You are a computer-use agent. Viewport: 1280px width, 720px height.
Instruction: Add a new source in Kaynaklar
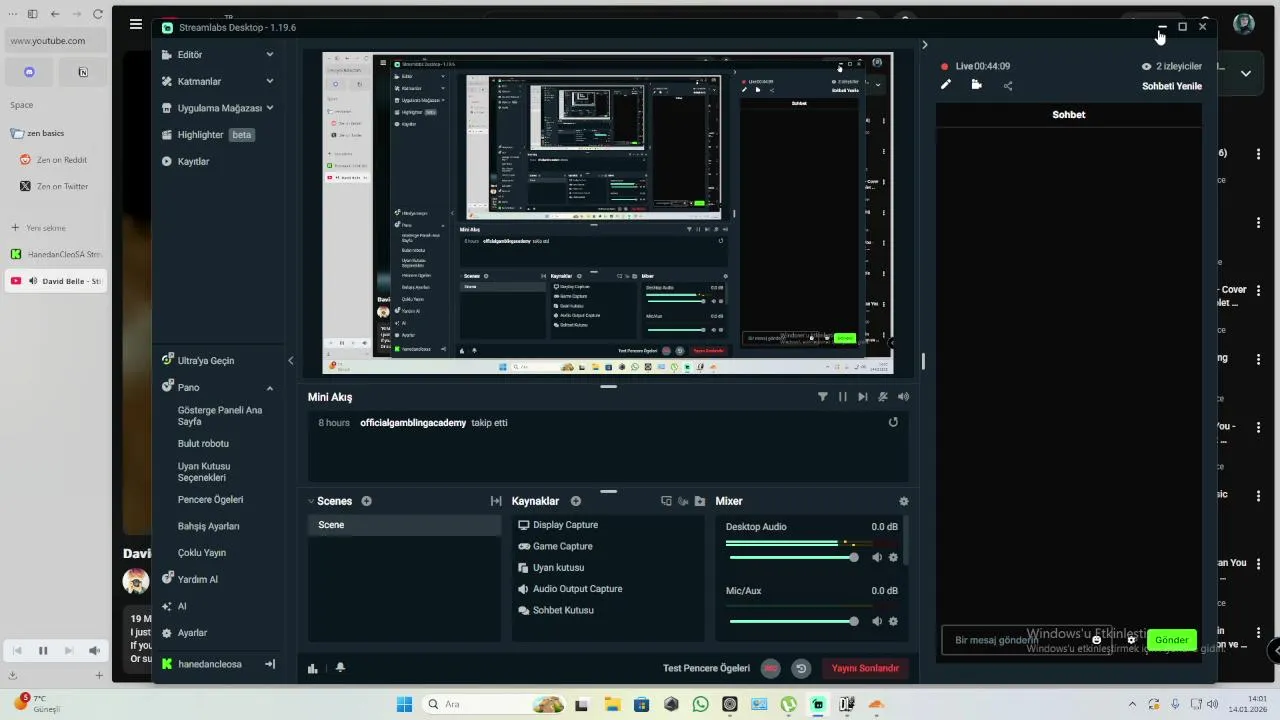[576, 501]
